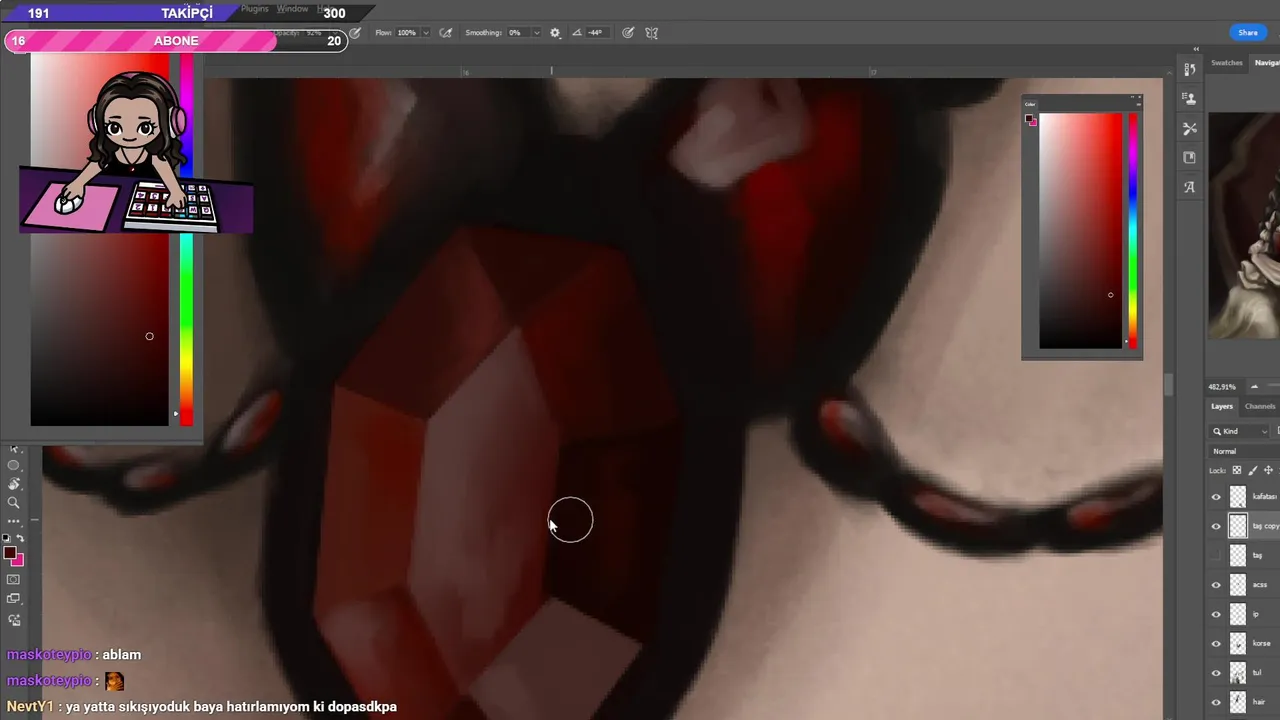Open smoothing options gear
This screenshot has height=720, width=1280.
coord(555,33)
